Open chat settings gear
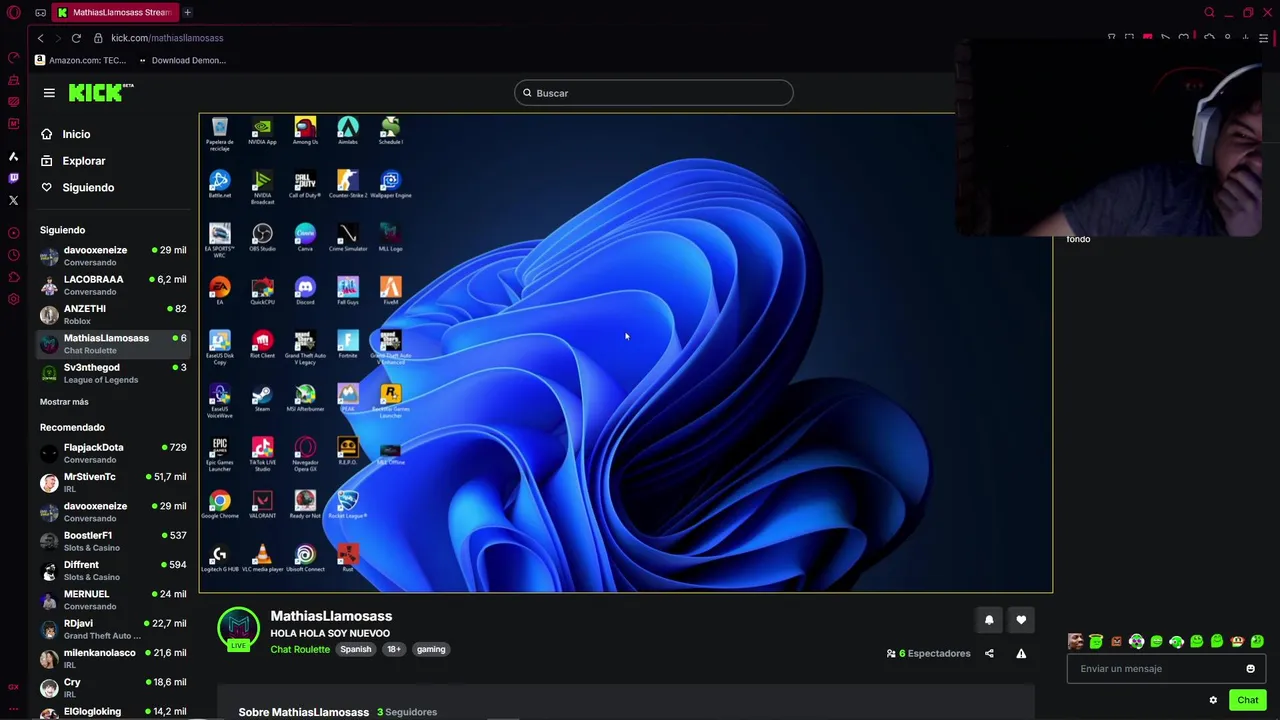This screenshot has height=720, width=1280. point(1213,700)
